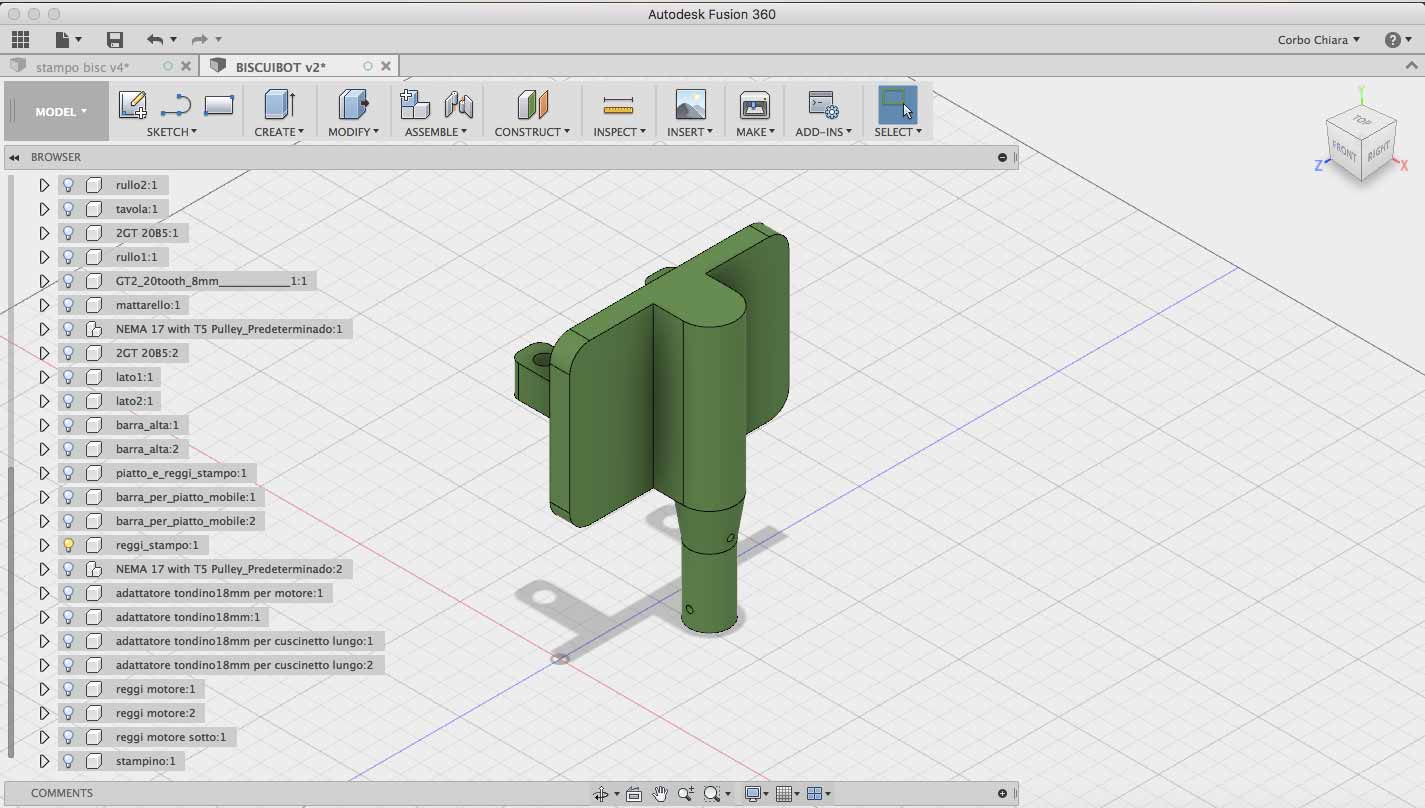
Task: Expand the barra_per_piatto_mobile:1 node
Action: click(x=44, y=497)
